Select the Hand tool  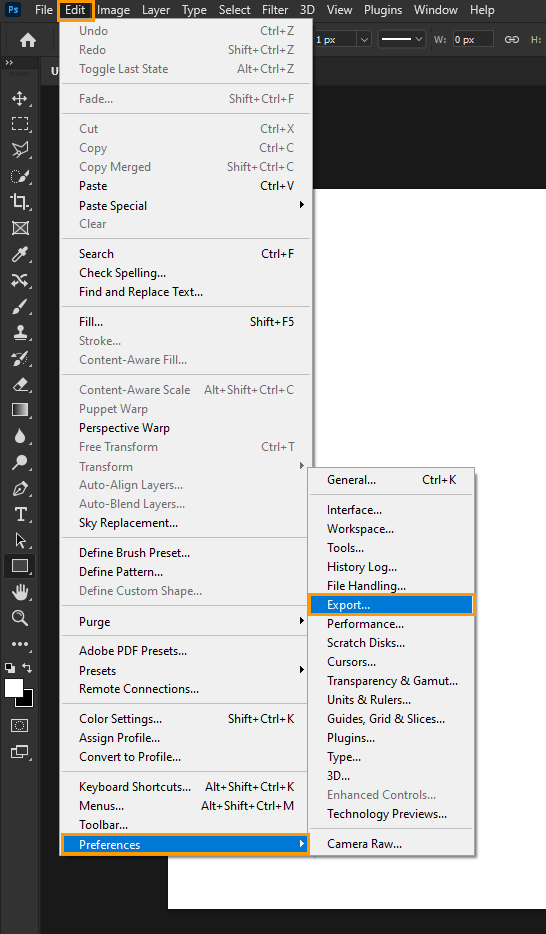point(20,592)
